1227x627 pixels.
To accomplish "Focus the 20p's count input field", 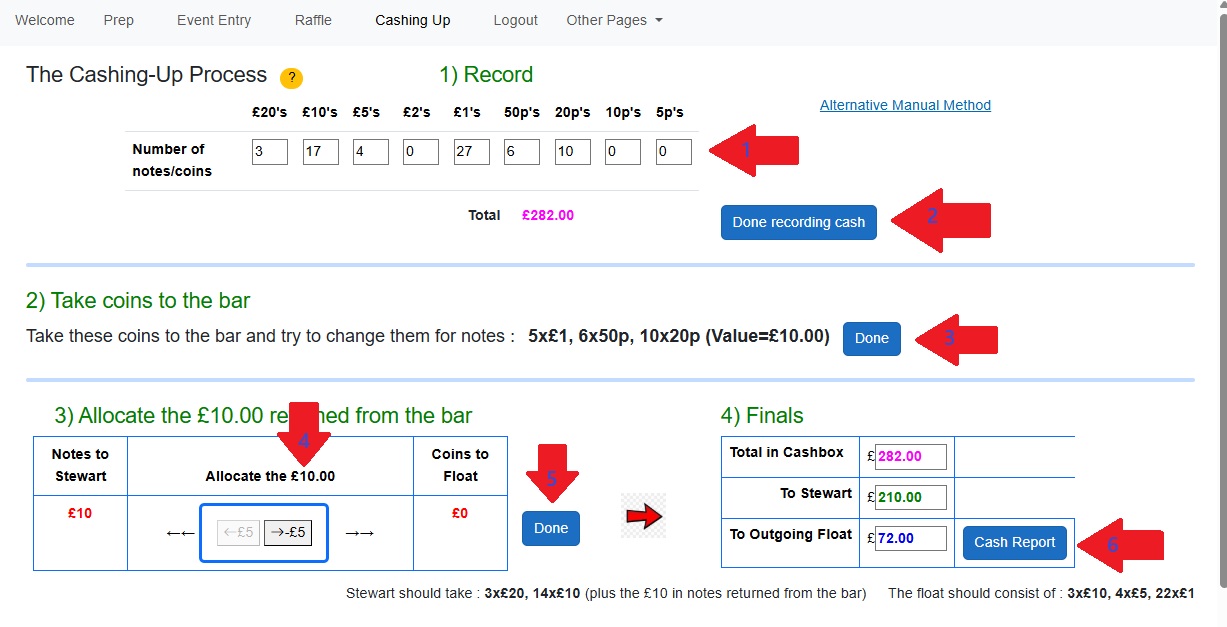I will pos(572,152).
